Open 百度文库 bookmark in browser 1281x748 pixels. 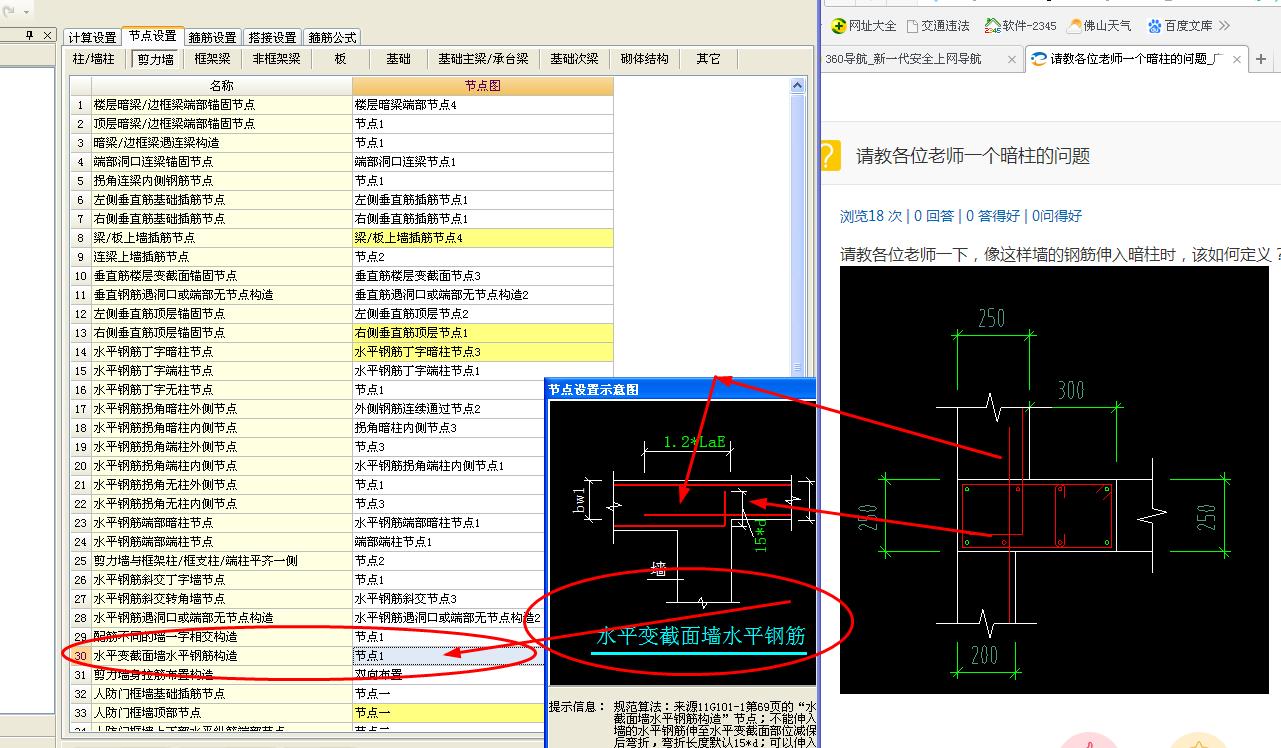[x=1180, y=25]
